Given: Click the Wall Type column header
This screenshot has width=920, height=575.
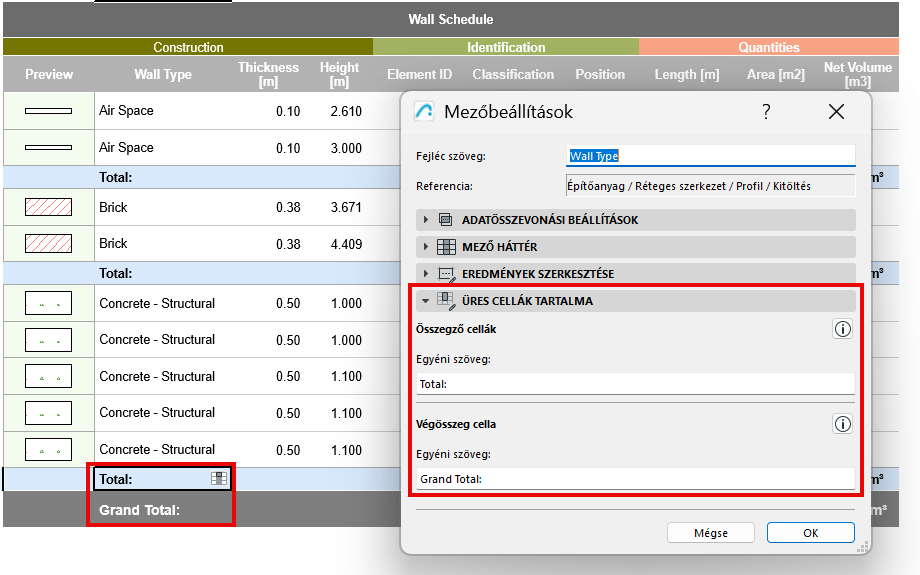Looking at the screenshot, I should pos(163,75).
